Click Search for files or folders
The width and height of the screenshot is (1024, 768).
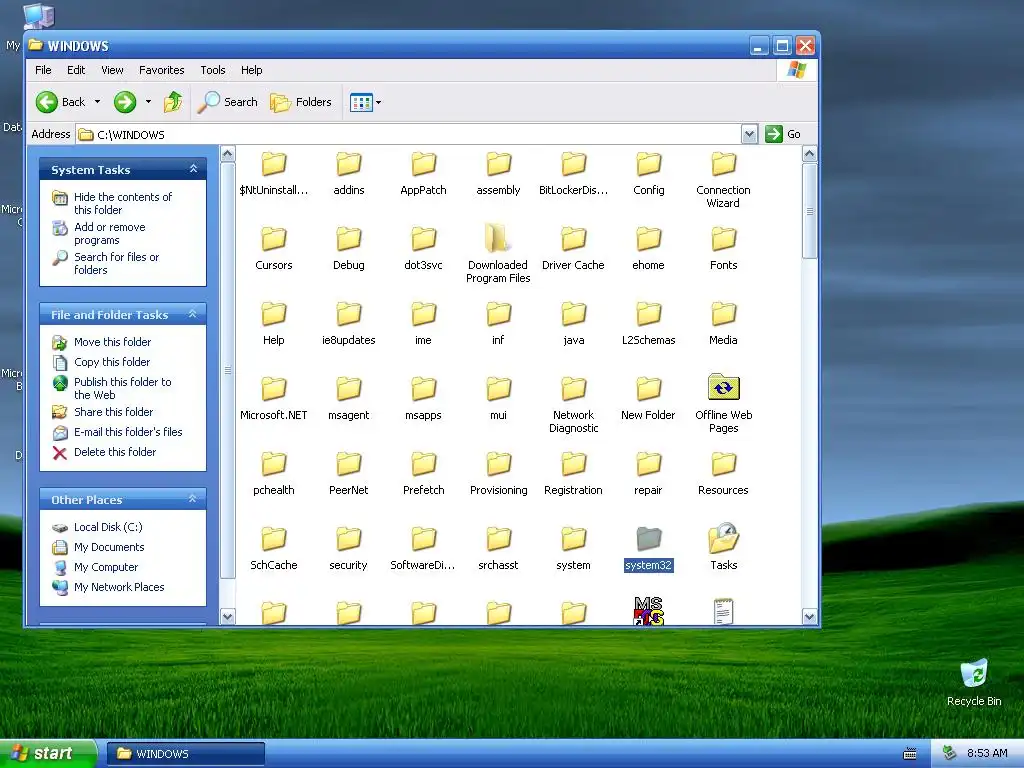116,263
